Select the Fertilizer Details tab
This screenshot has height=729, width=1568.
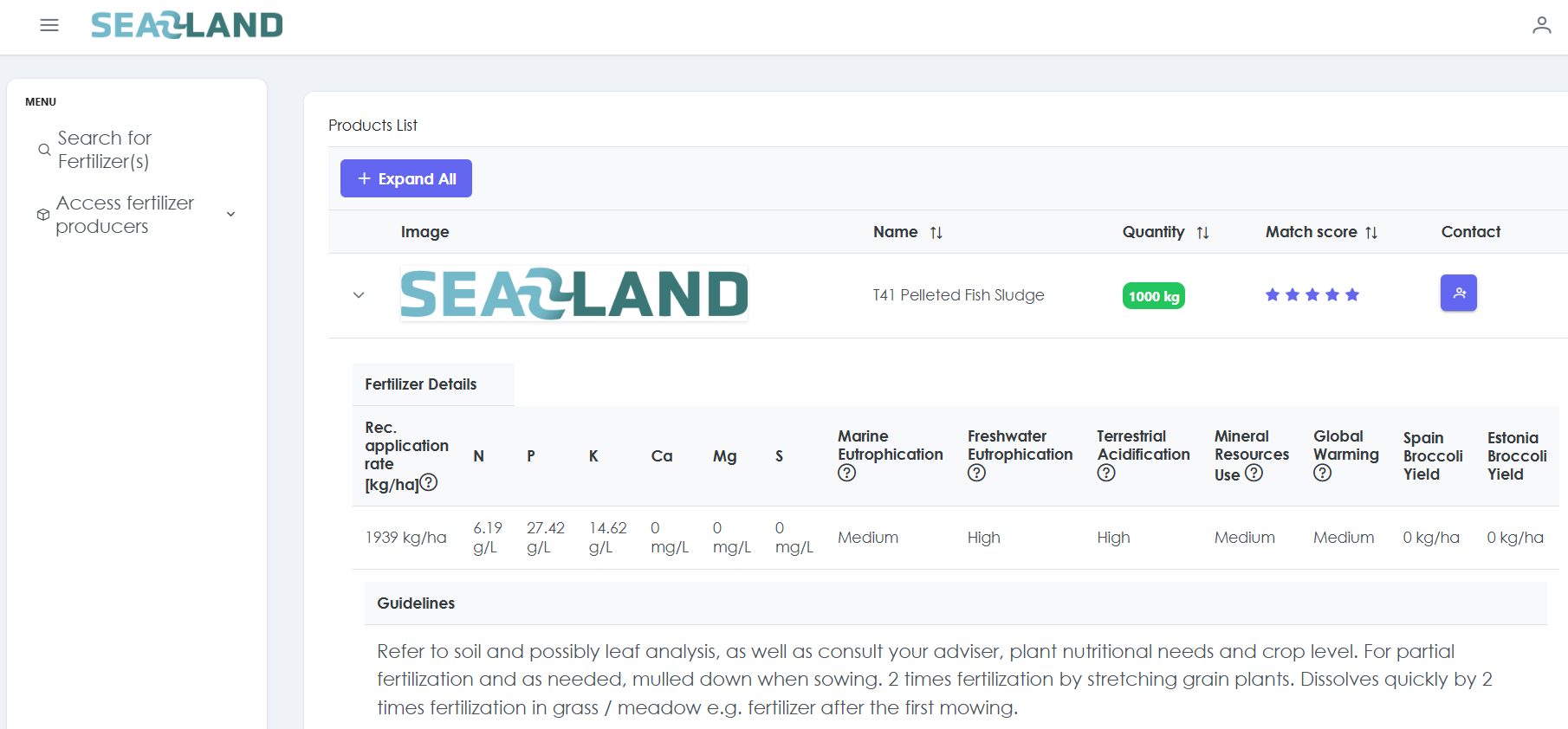coord(421,384)
